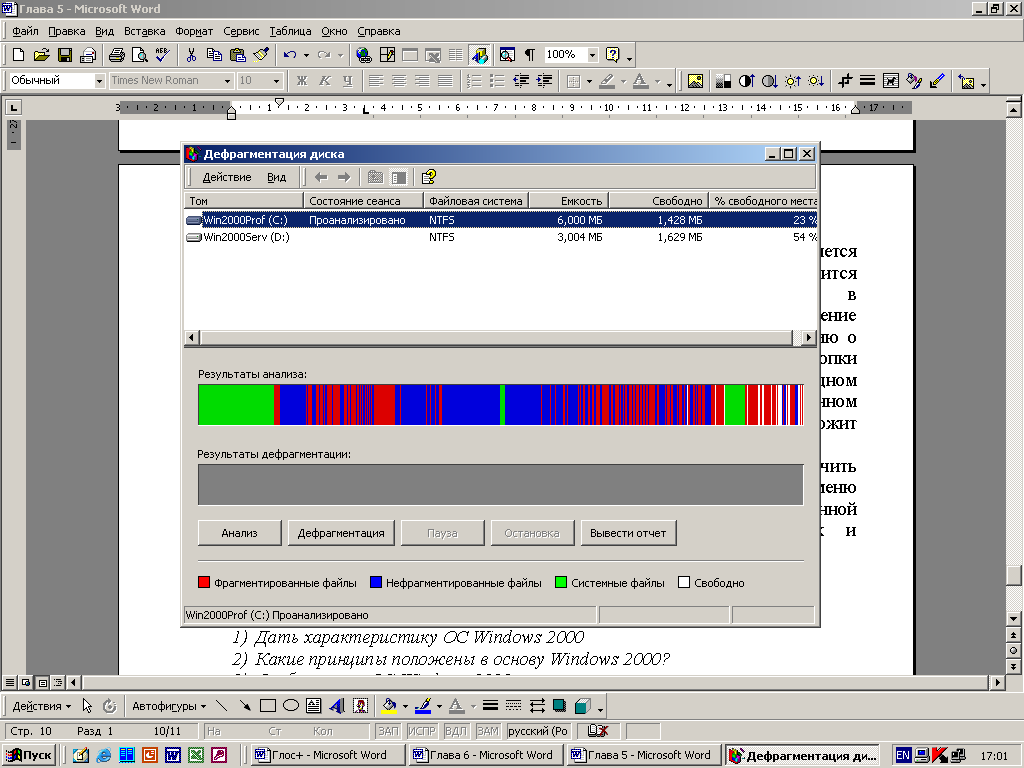
Task: Open the Автофигуры dropdown in drawing toolbar
Action: tap(168, 706)
